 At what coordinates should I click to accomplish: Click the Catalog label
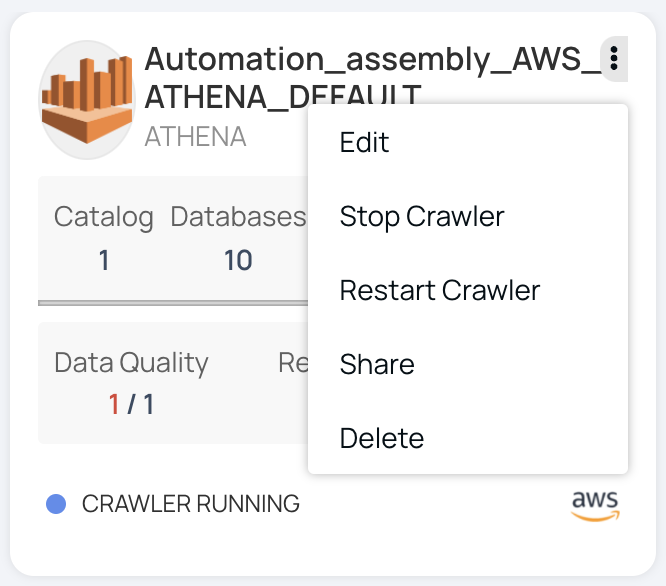click(104, 217)
